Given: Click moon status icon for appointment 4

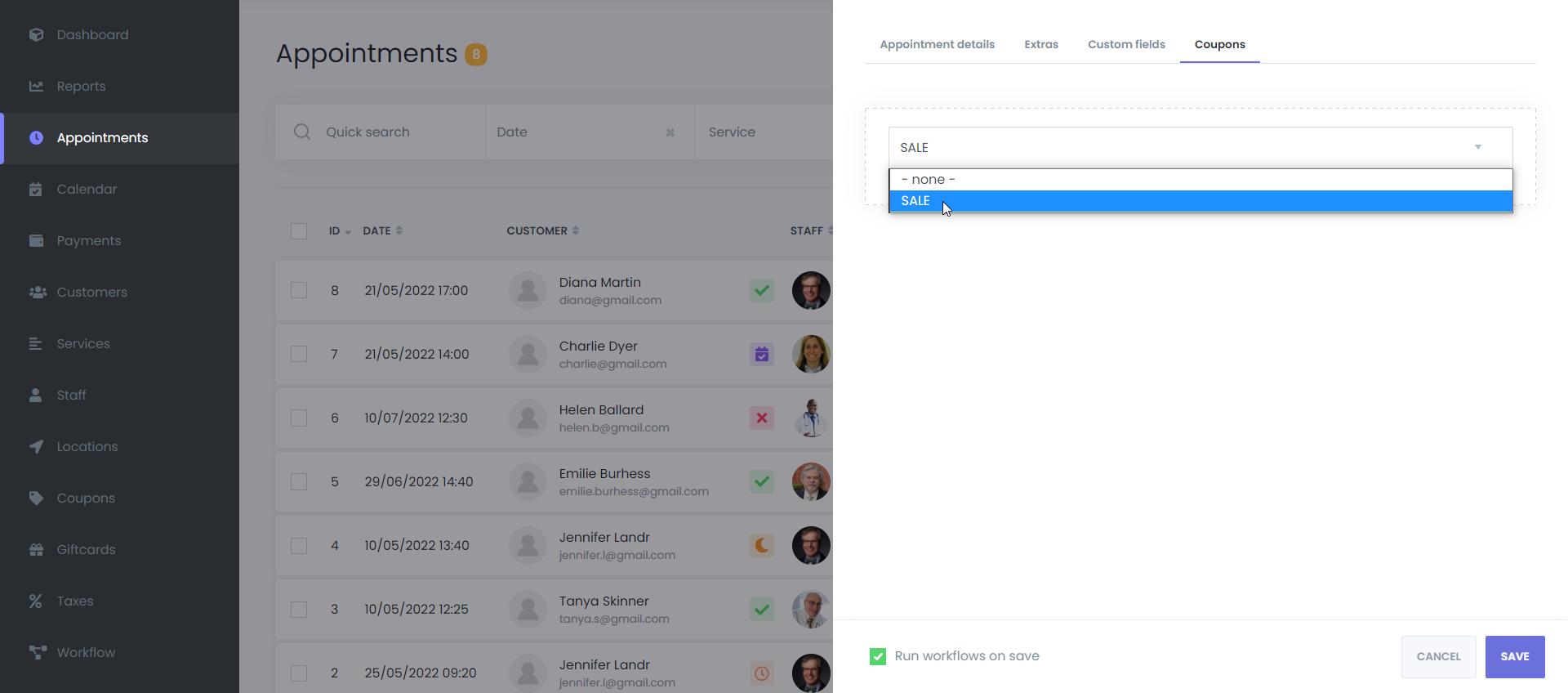Looking at the screenshot, I should point(762,545).
